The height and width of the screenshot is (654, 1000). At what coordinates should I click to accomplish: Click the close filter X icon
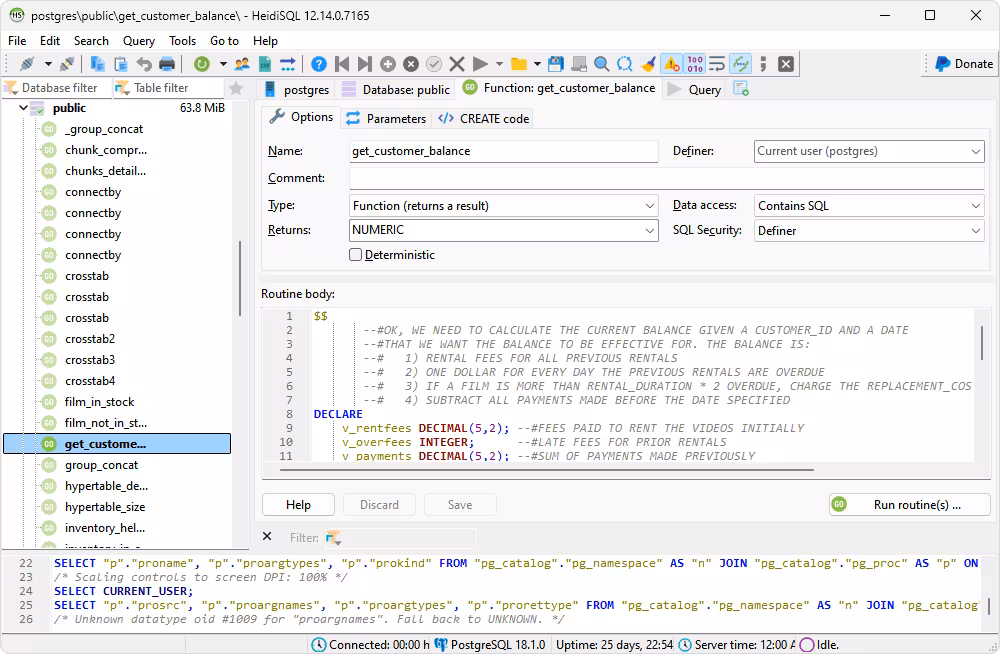pyautogui.click(x=267, y=537)
